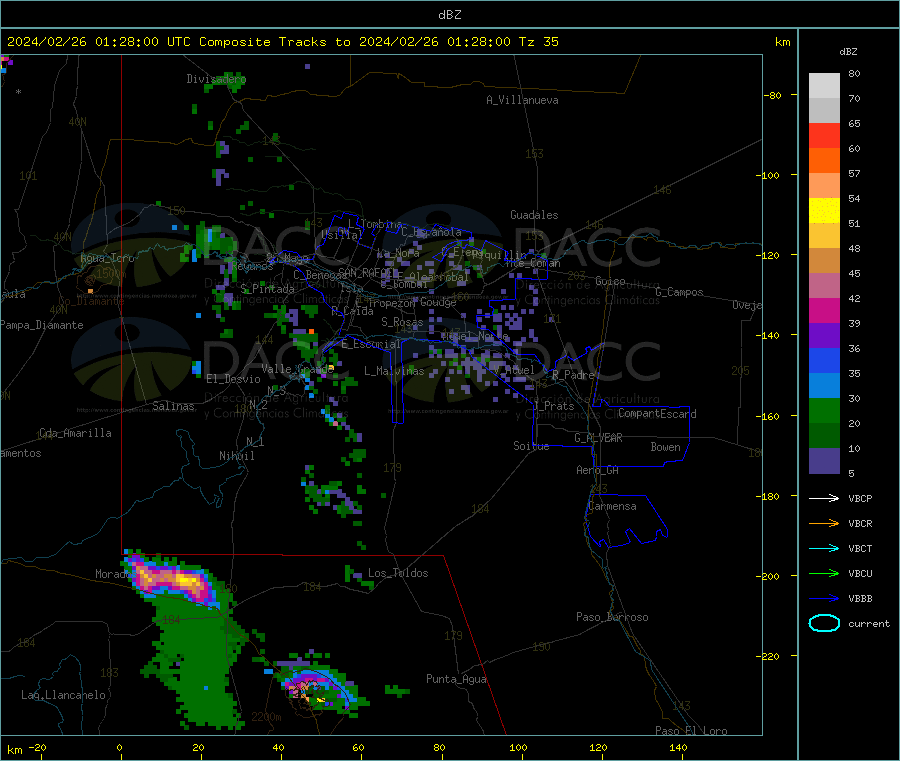900x761 pixels.
Task: Select the yellow 54–51 dBZ swatch
Action: [824, 211]
